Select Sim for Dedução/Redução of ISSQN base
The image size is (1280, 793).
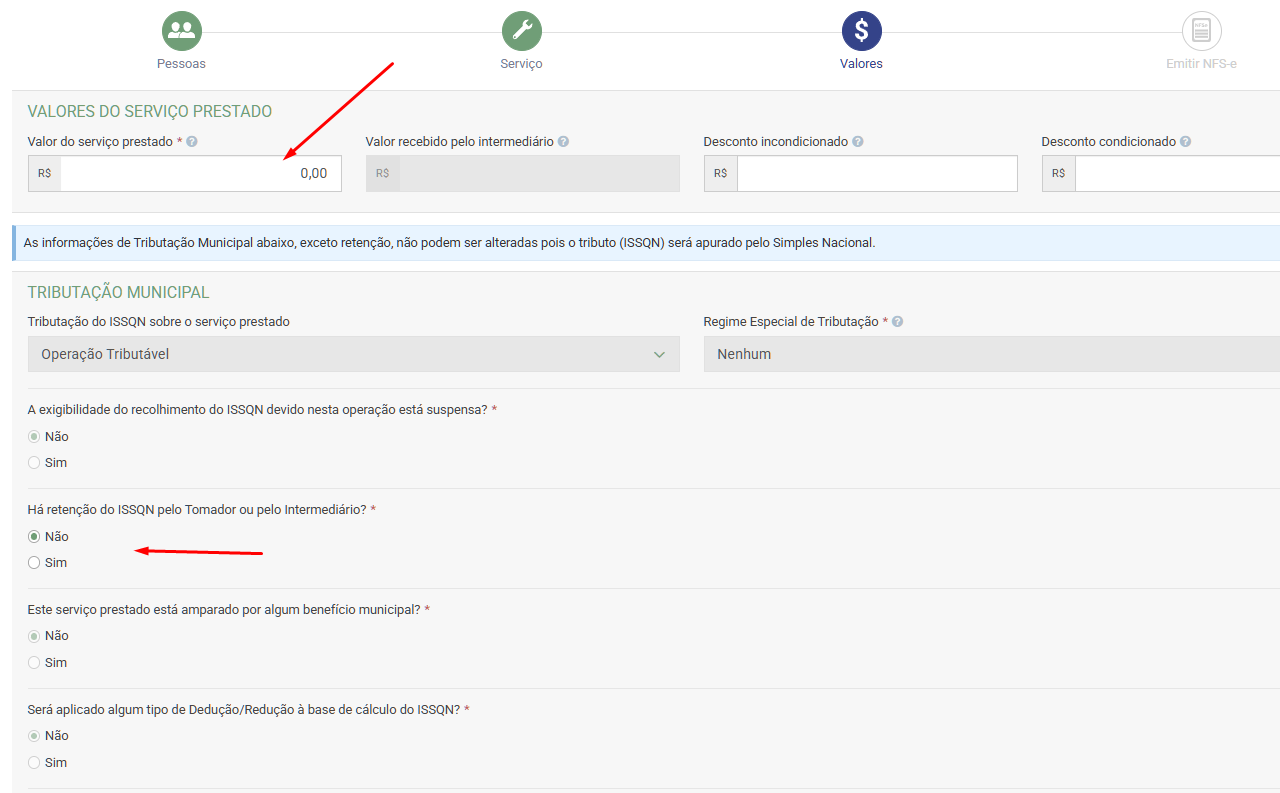pos(34,763)
